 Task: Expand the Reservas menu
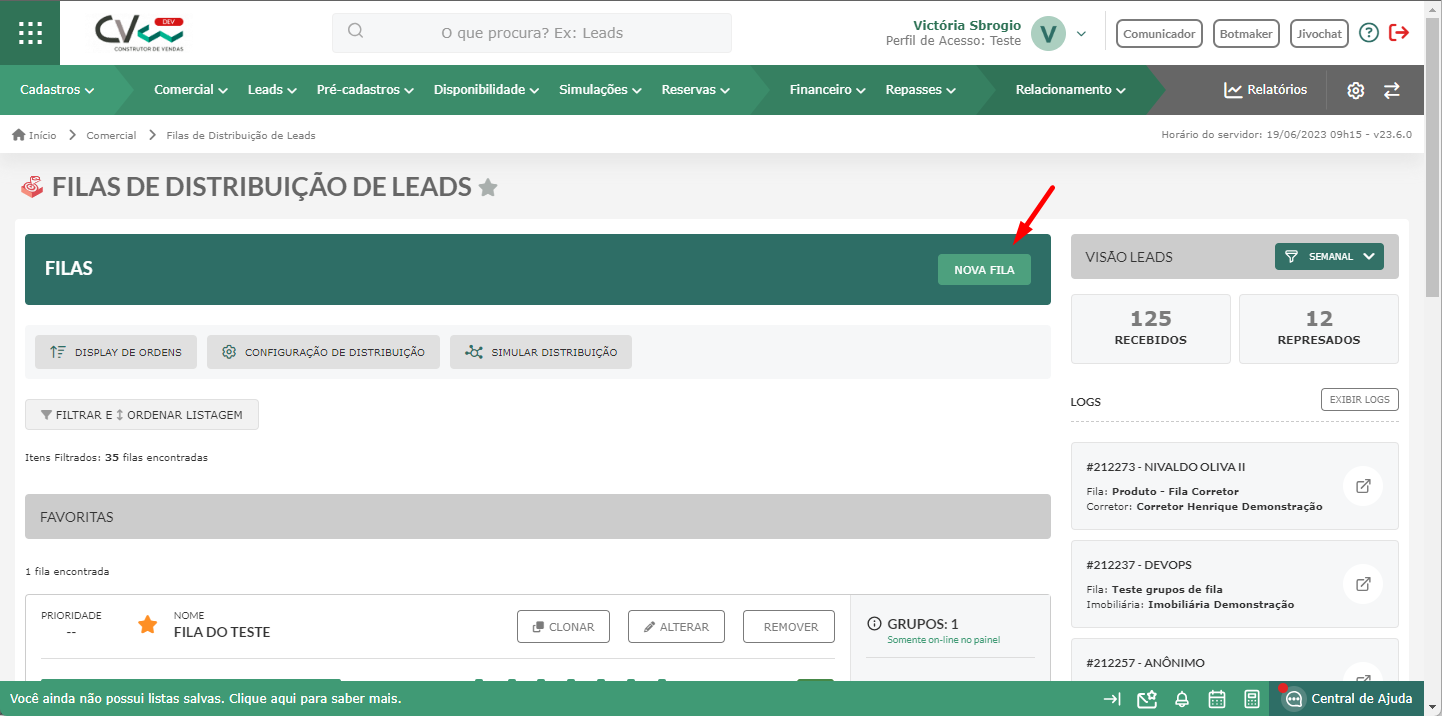695,90
